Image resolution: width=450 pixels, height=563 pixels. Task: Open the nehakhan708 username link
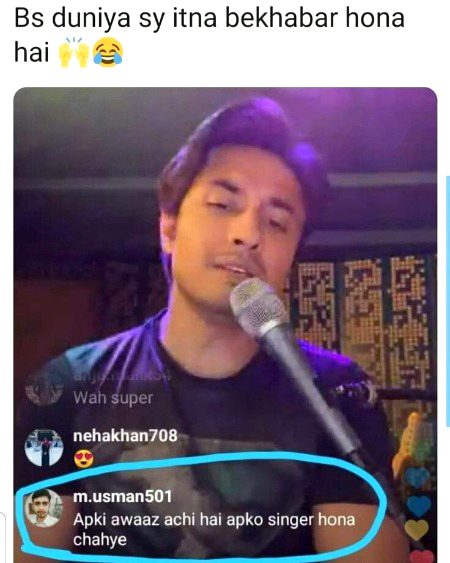tap(125, 436)
